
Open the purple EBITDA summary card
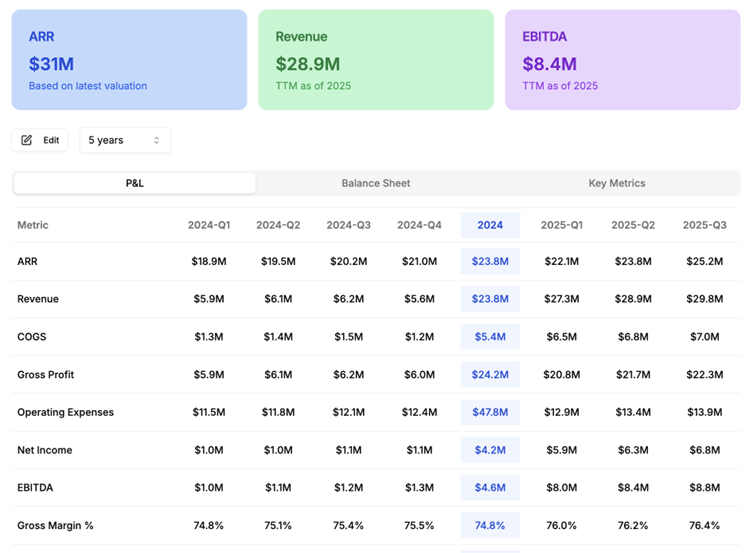[x=622, y=60]
